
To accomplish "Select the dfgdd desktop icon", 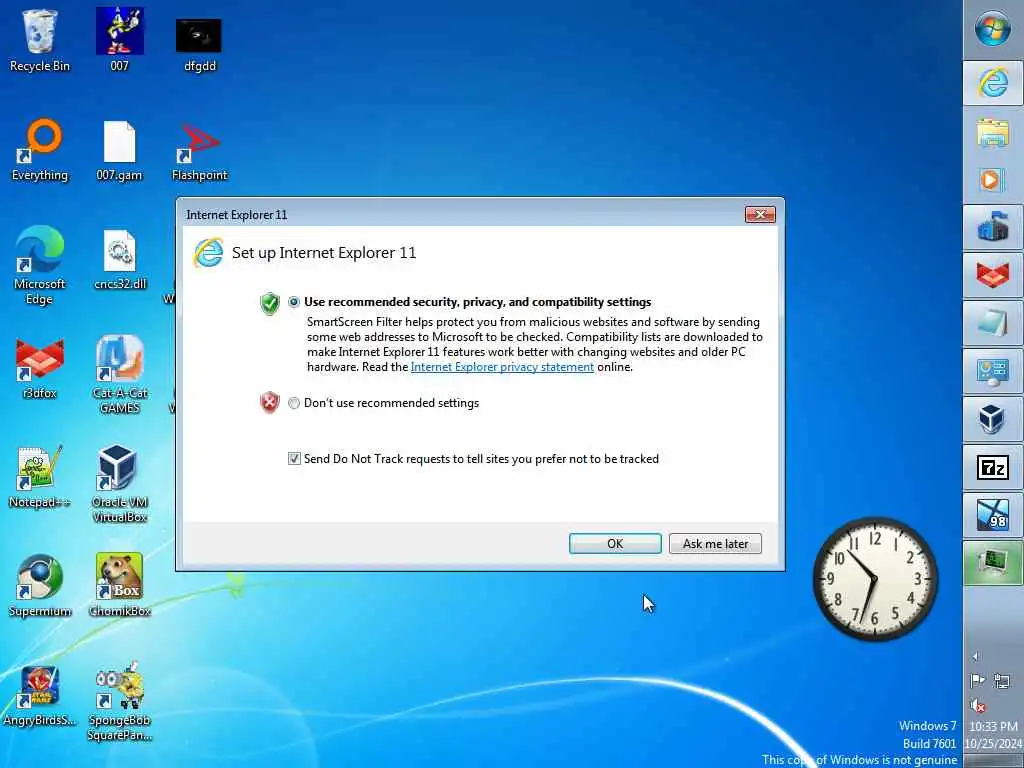I will coord(199,44).
